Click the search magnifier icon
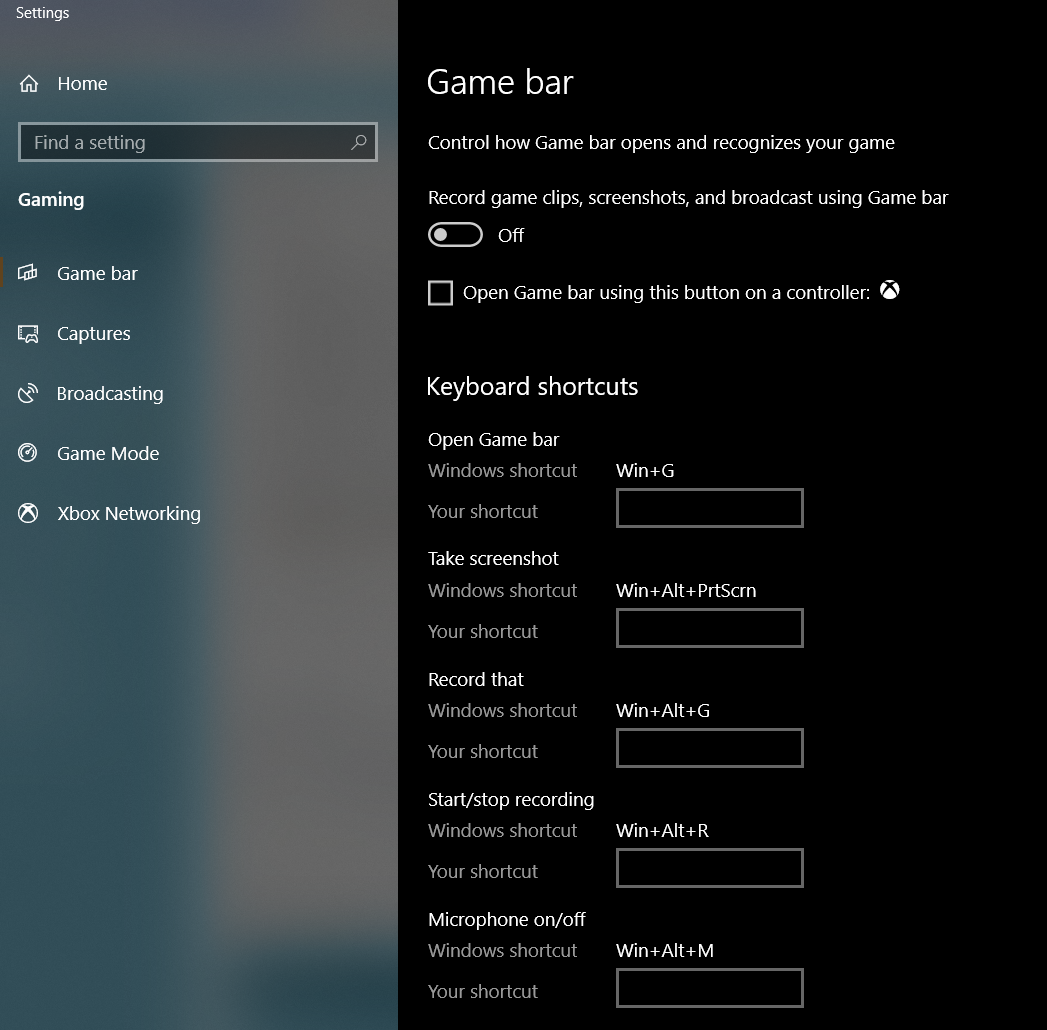Image resolution: width=1047 pixels, height=1030 pixels. [359, 142]
